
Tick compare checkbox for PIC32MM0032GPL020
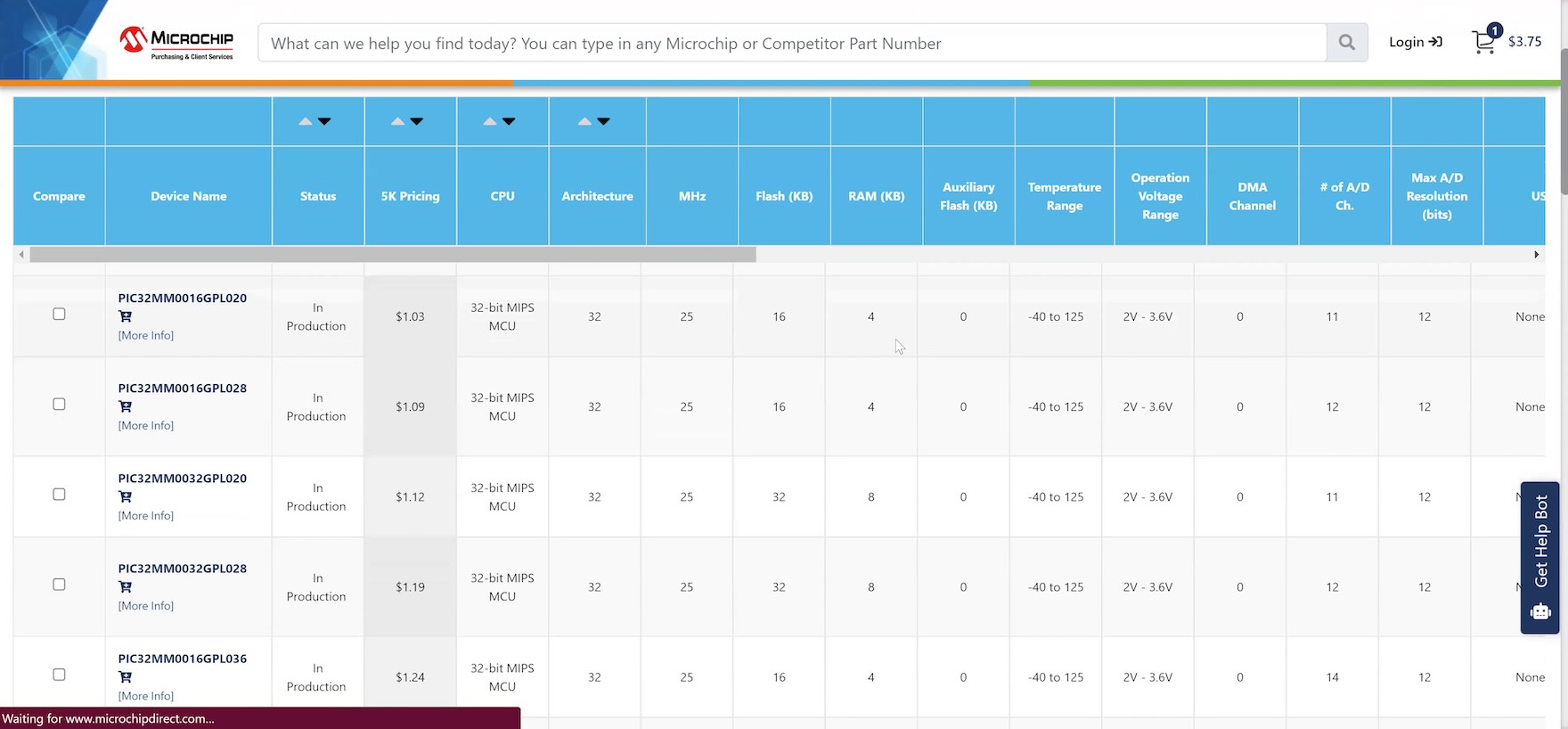59,494
